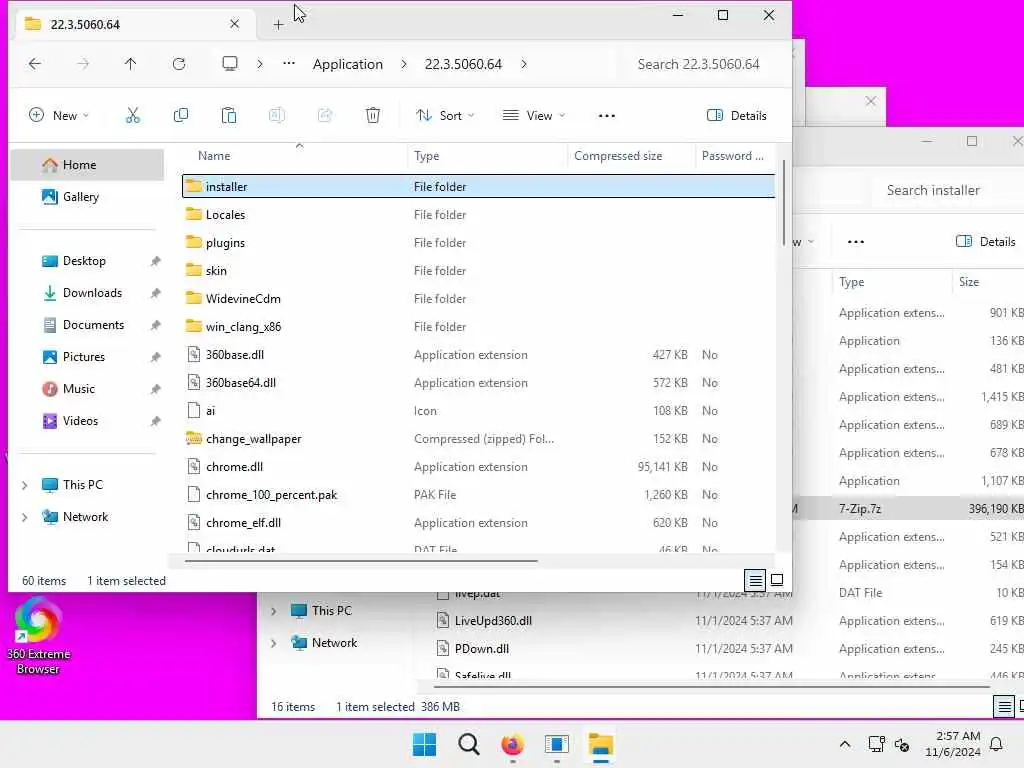
Task: Open the View dropdown menu
Action: click(534, 116)
